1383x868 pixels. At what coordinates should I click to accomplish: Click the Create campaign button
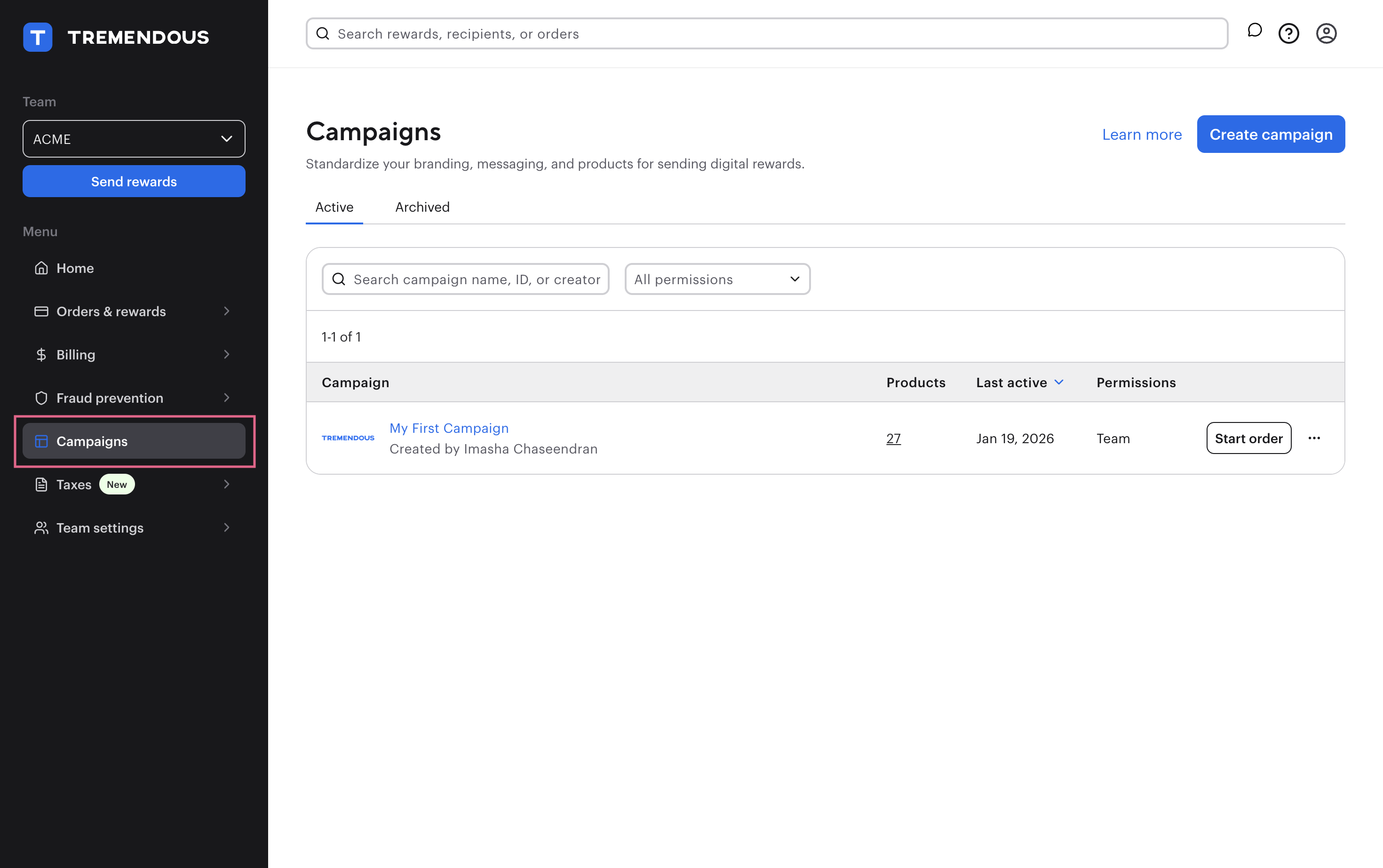click(x=1270, y=135)
